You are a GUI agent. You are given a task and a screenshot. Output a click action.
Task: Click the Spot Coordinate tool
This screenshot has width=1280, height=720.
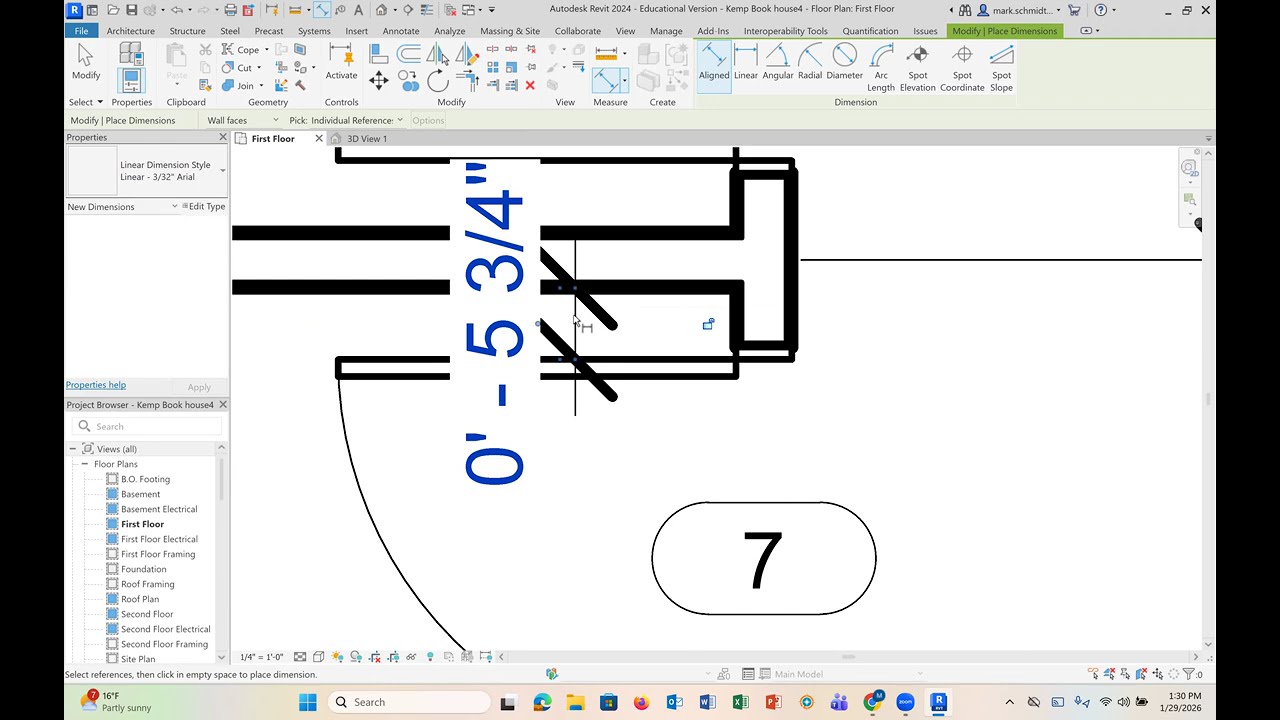[x=962, y=68]
